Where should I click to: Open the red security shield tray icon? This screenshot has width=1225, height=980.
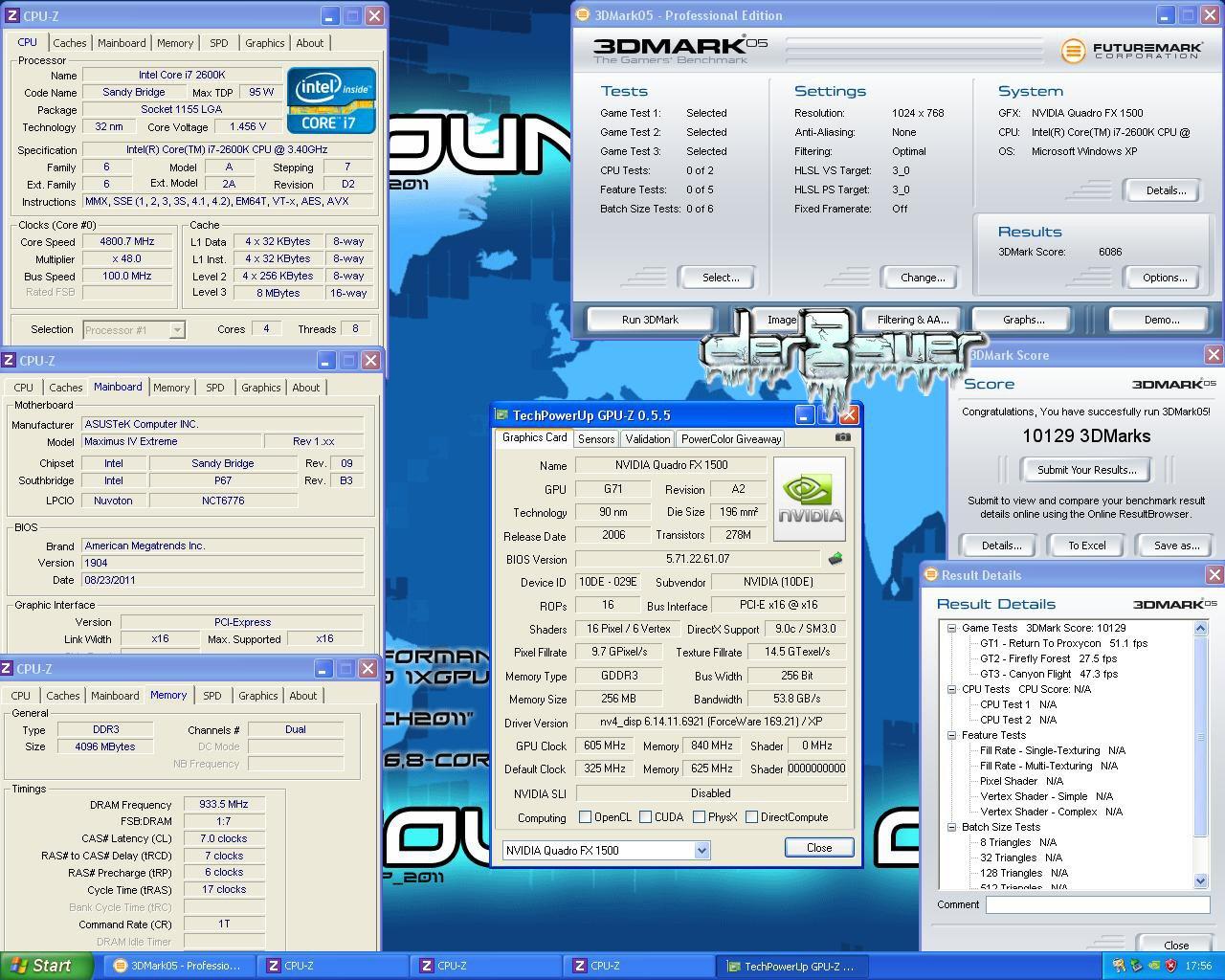(x=1170, y=966)
